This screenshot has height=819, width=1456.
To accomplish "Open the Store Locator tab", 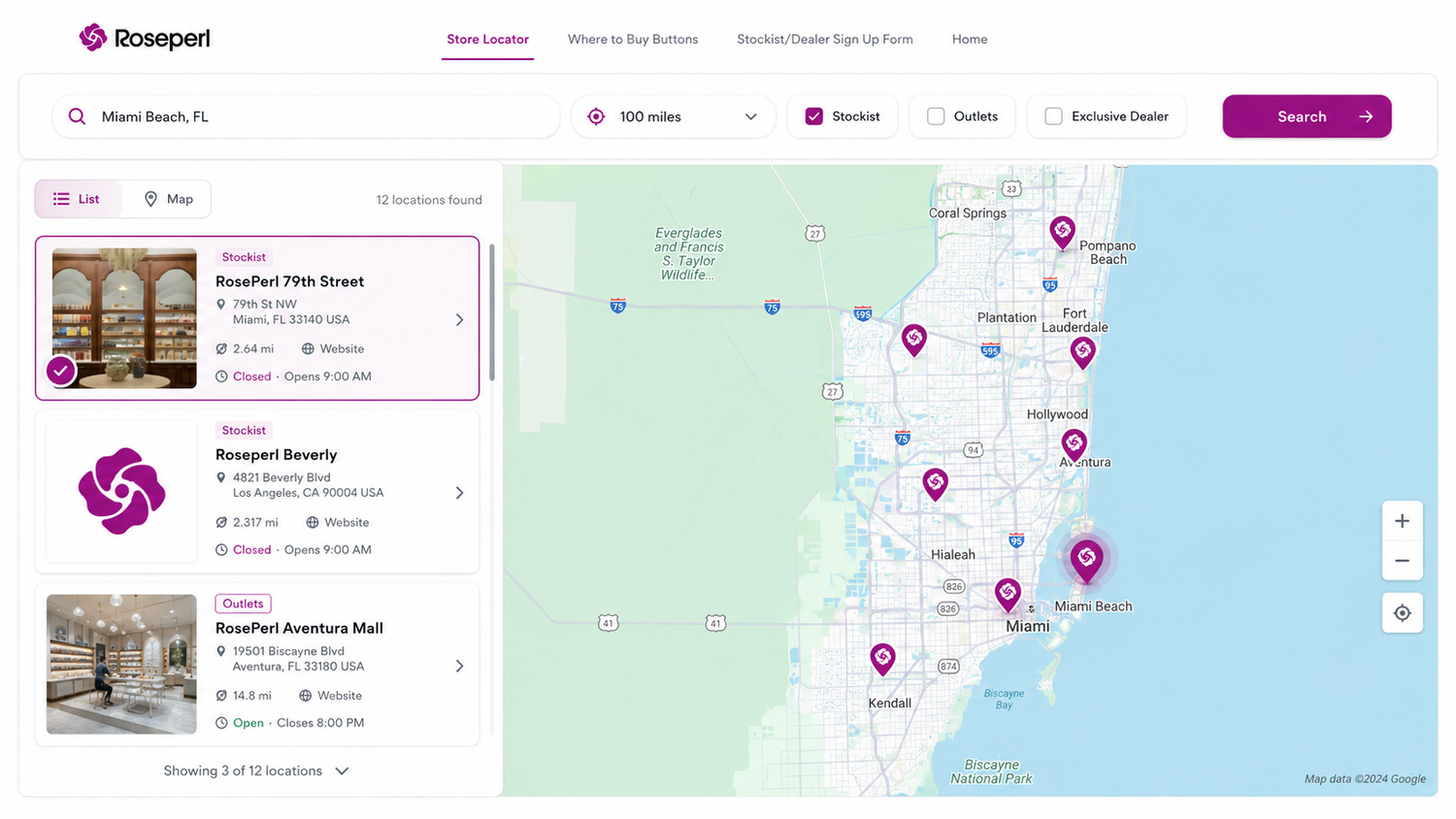I will pyautogui.click(x=487, y=39).
